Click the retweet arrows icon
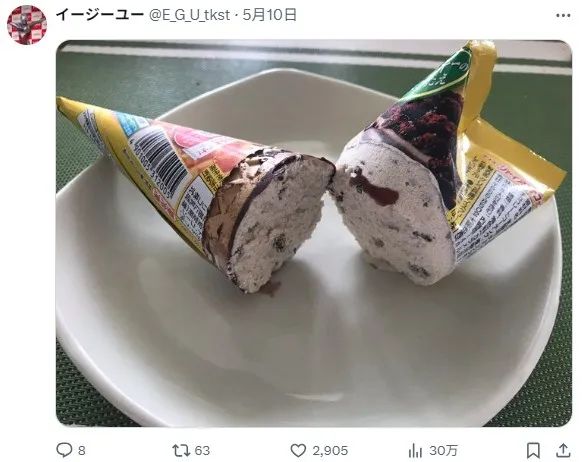Screen dimensions: 584x462 (x=181, y=450)
